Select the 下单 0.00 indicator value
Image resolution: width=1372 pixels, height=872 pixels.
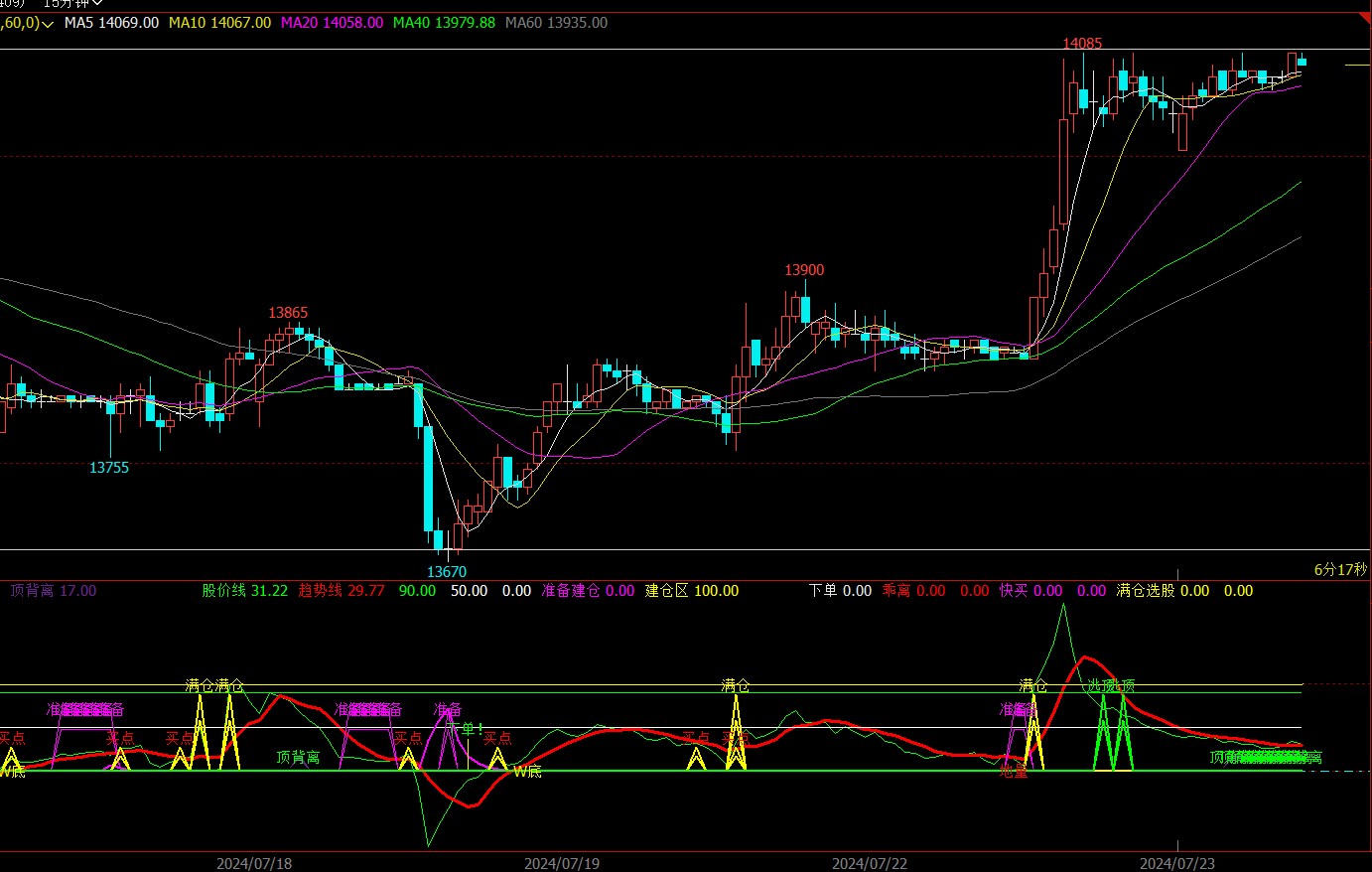pos(840,591)
